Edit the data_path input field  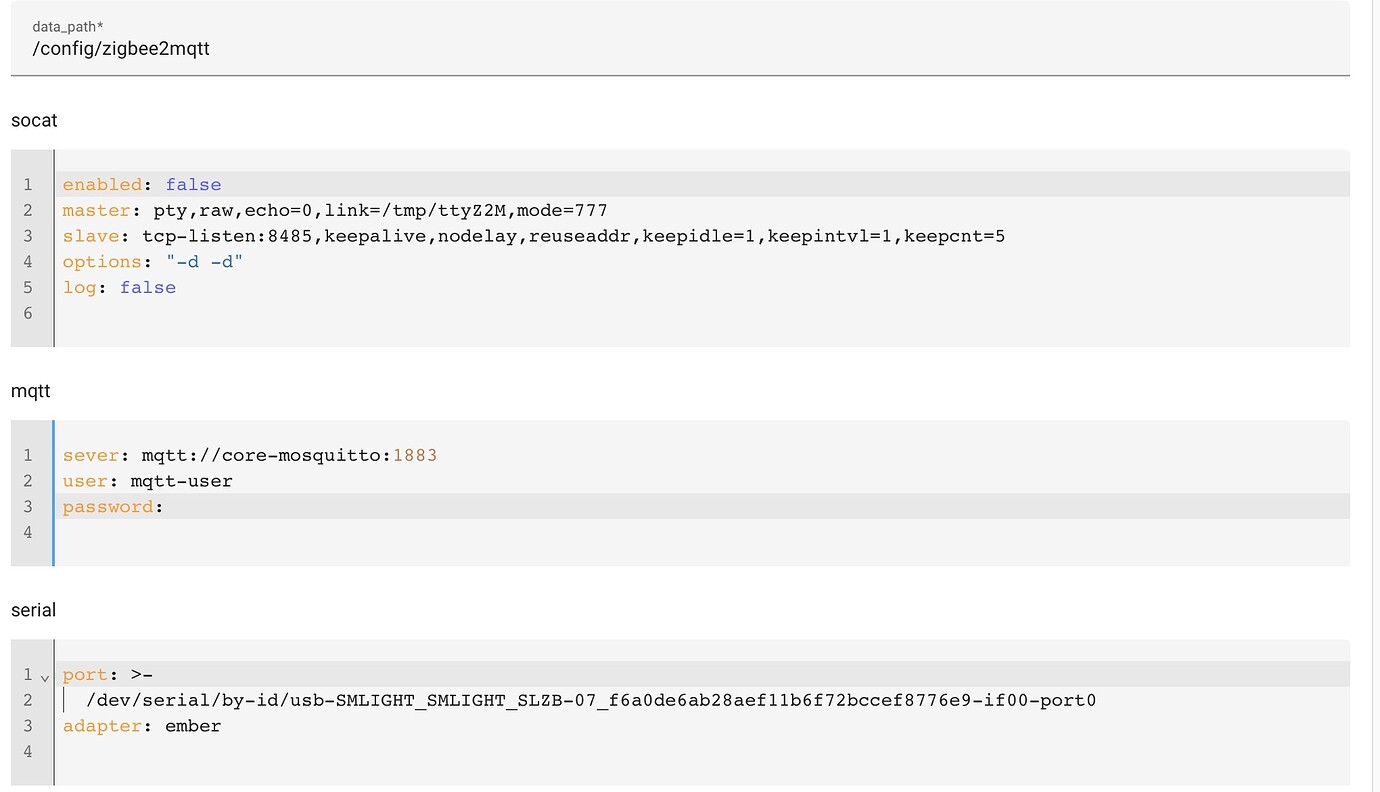(121, 48)
